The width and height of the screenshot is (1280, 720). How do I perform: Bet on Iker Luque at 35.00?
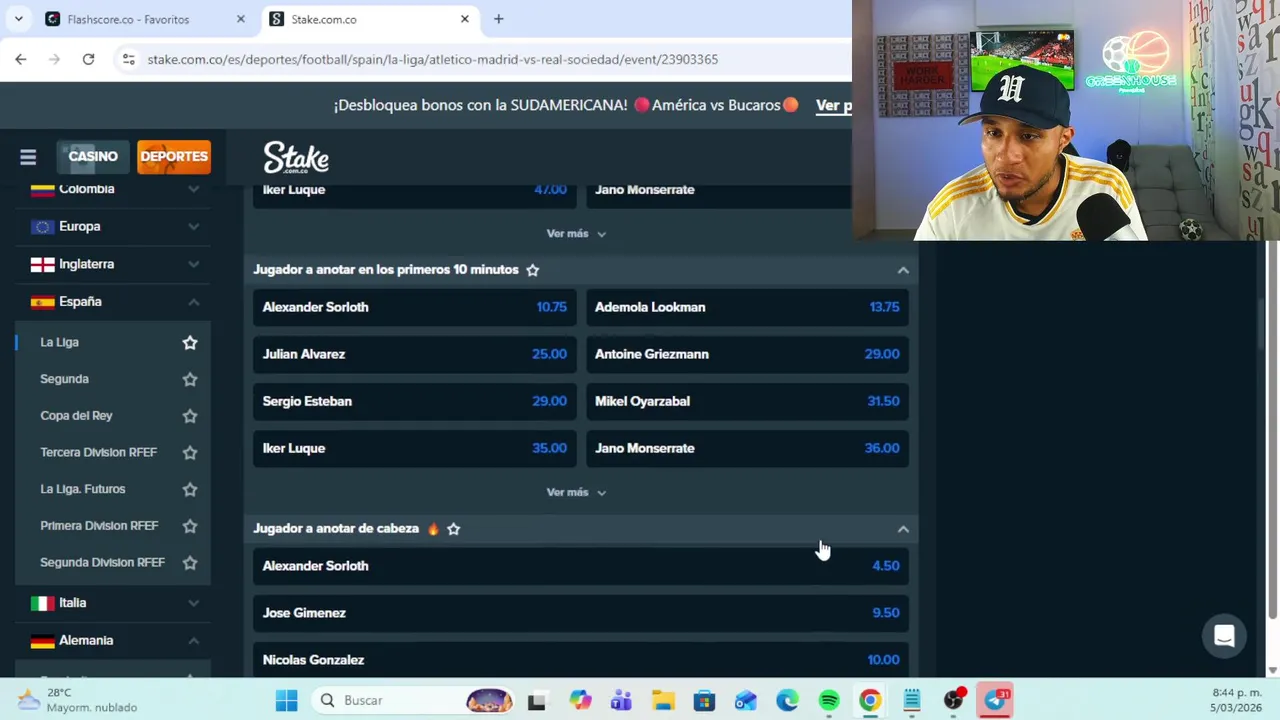tap(414, 448)
